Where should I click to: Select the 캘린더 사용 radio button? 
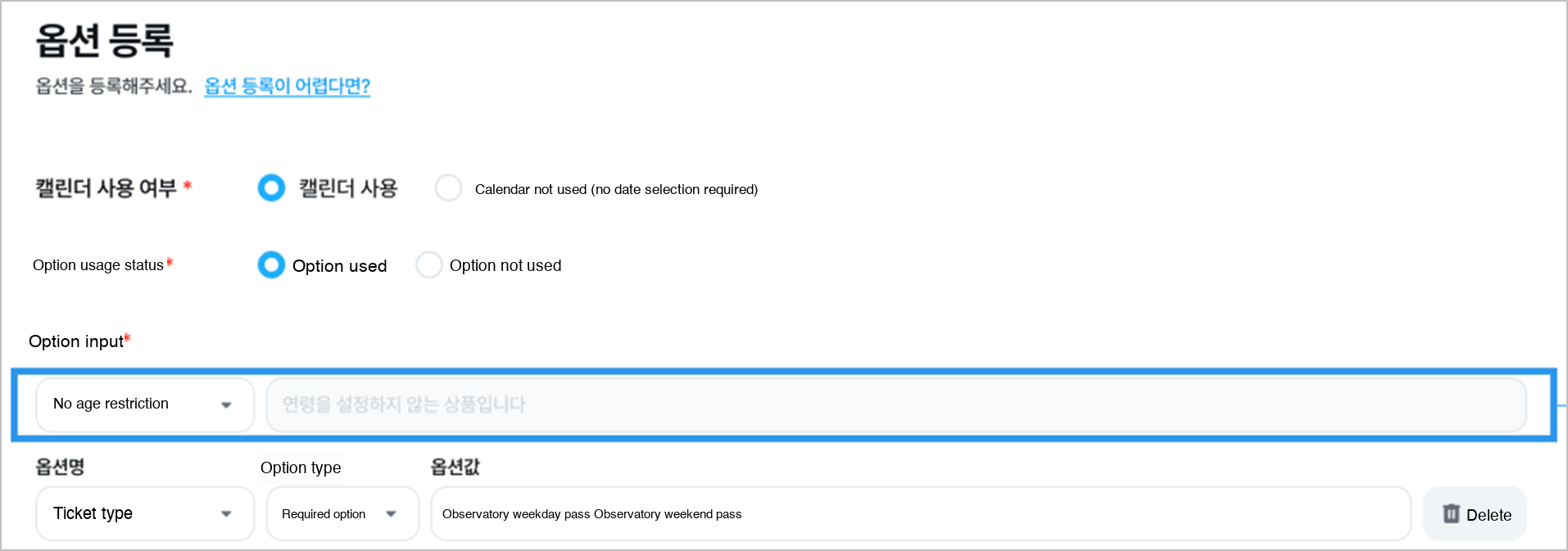[x=271, y=187]
